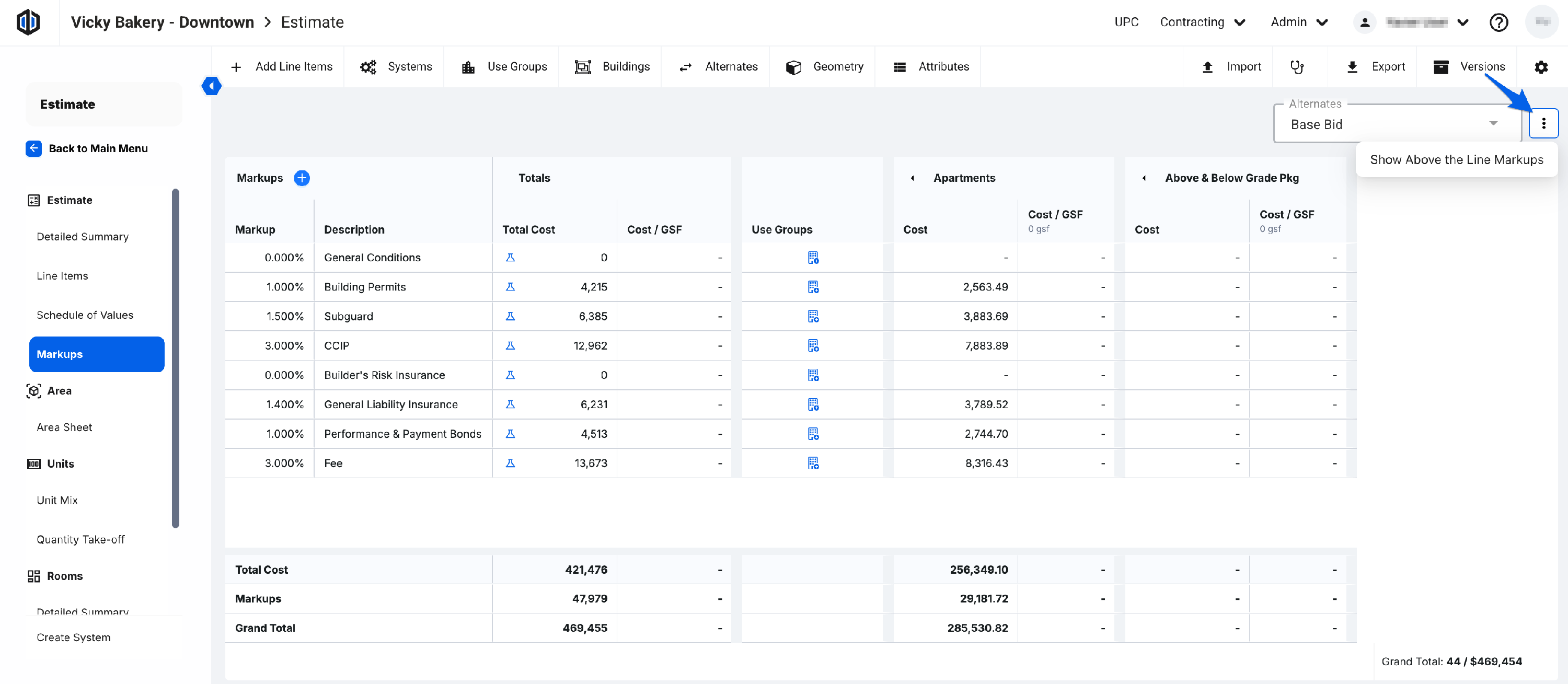Image resolution: width=1568 pixels, height=684 pixels.
Task: Click the stethoscope diagnostics icon
Action: (x=1297, y=67)
